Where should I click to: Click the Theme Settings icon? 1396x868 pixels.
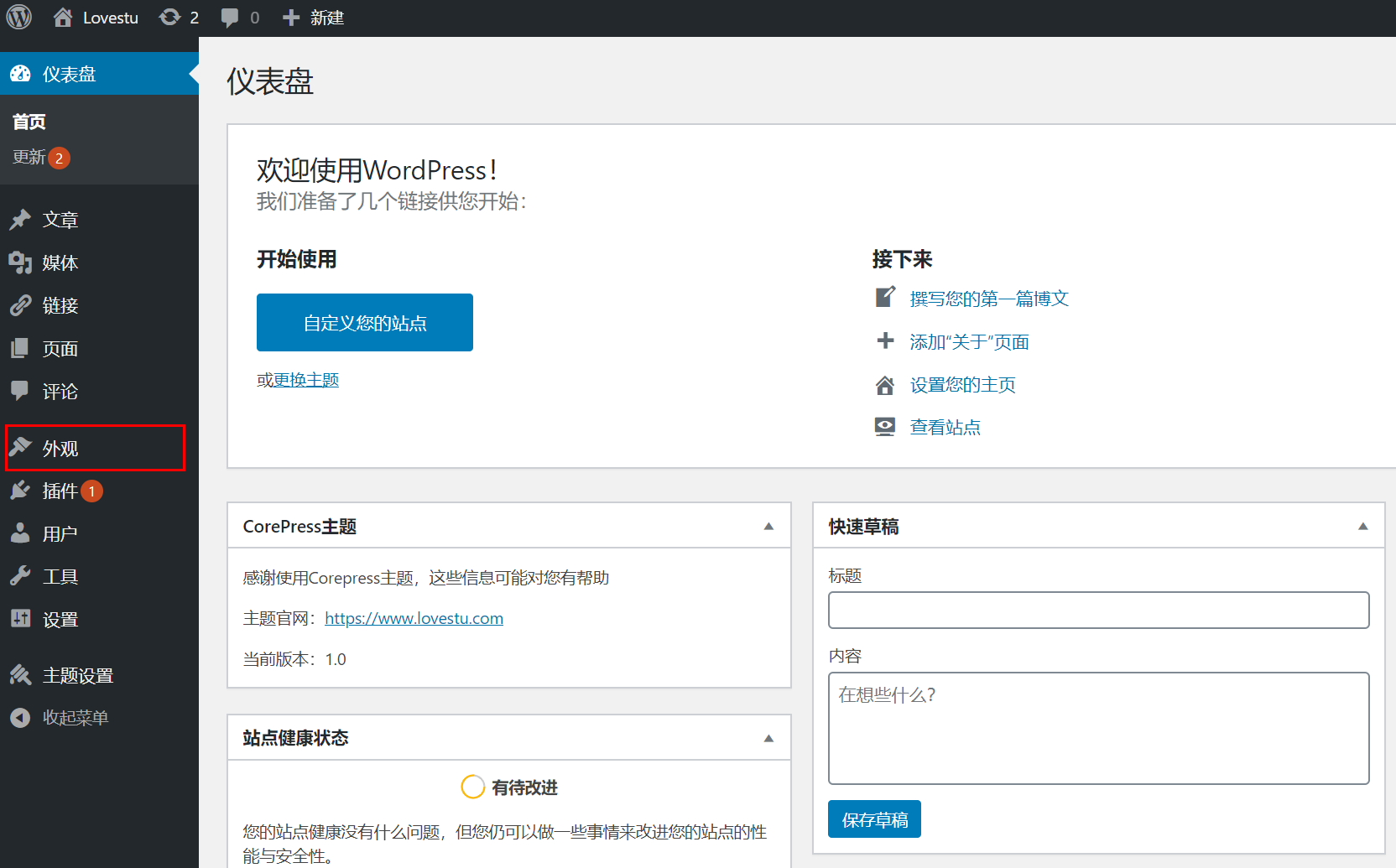[x=20, y=675]
